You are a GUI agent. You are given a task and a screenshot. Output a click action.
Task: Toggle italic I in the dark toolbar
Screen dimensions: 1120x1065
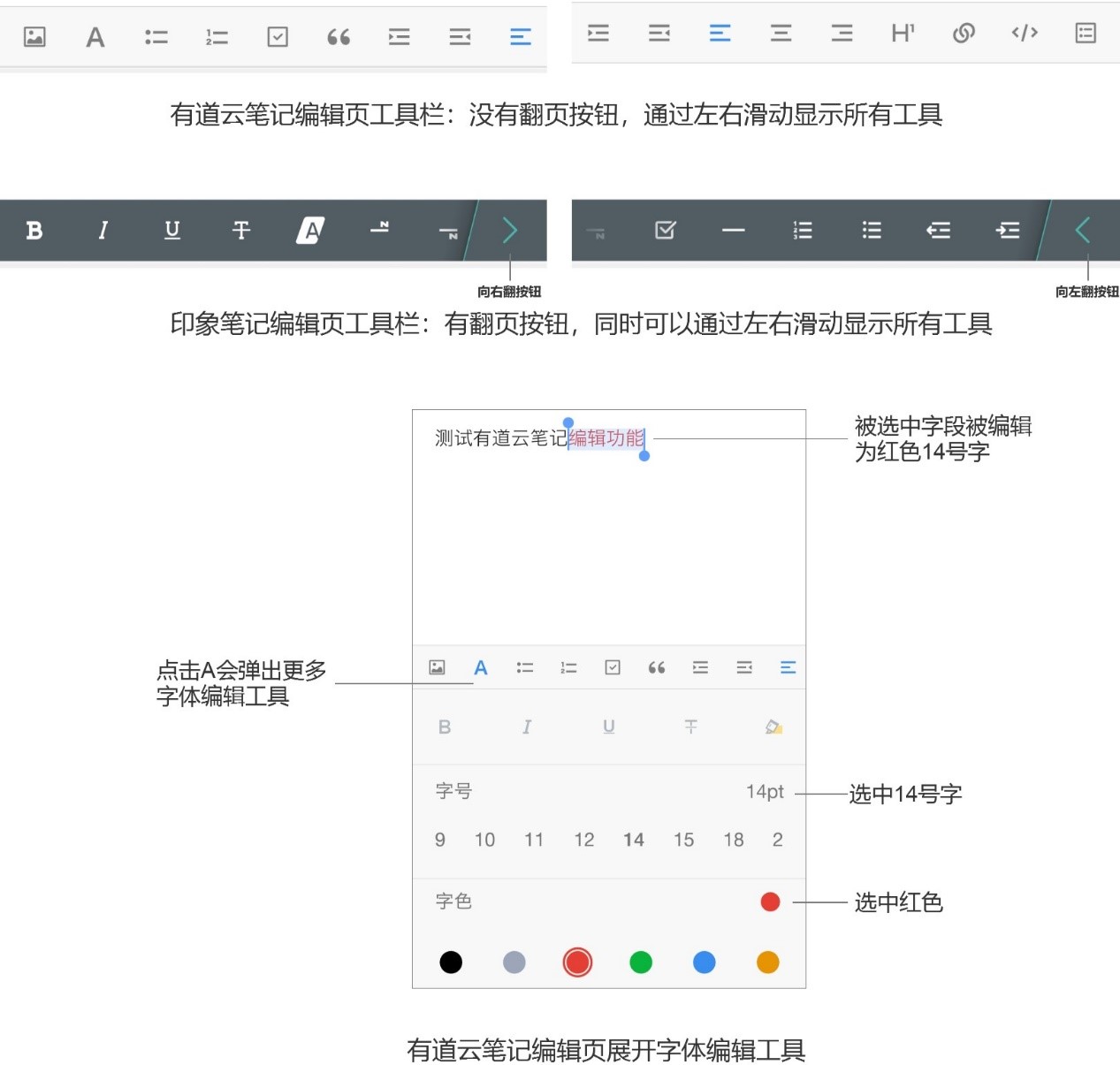[103, 231]
